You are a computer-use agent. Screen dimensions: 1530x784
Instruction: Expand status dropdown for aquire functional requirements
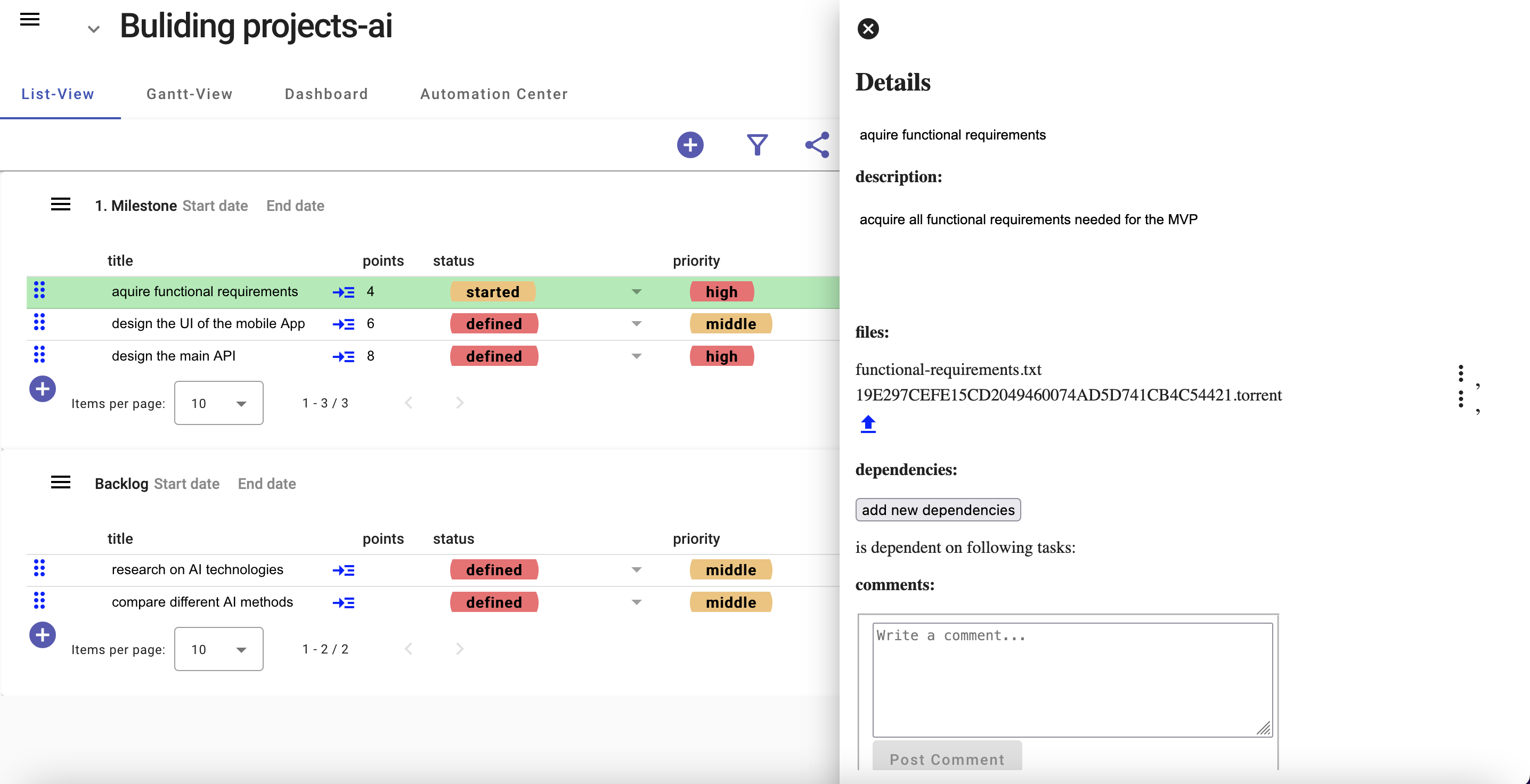(x=636, y=292)
